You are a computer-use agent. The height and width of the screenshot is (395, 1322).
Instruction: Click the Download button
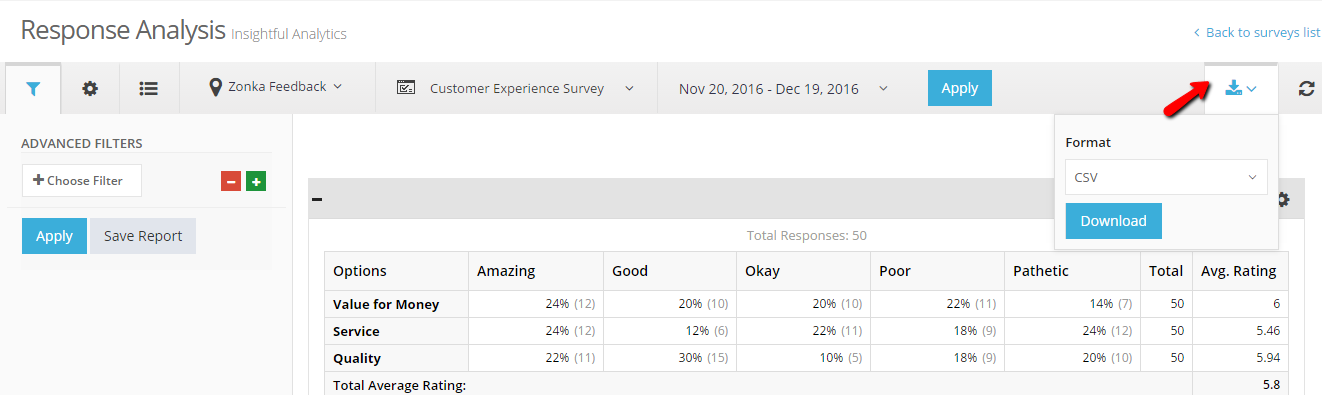(x=1113, y=221)
